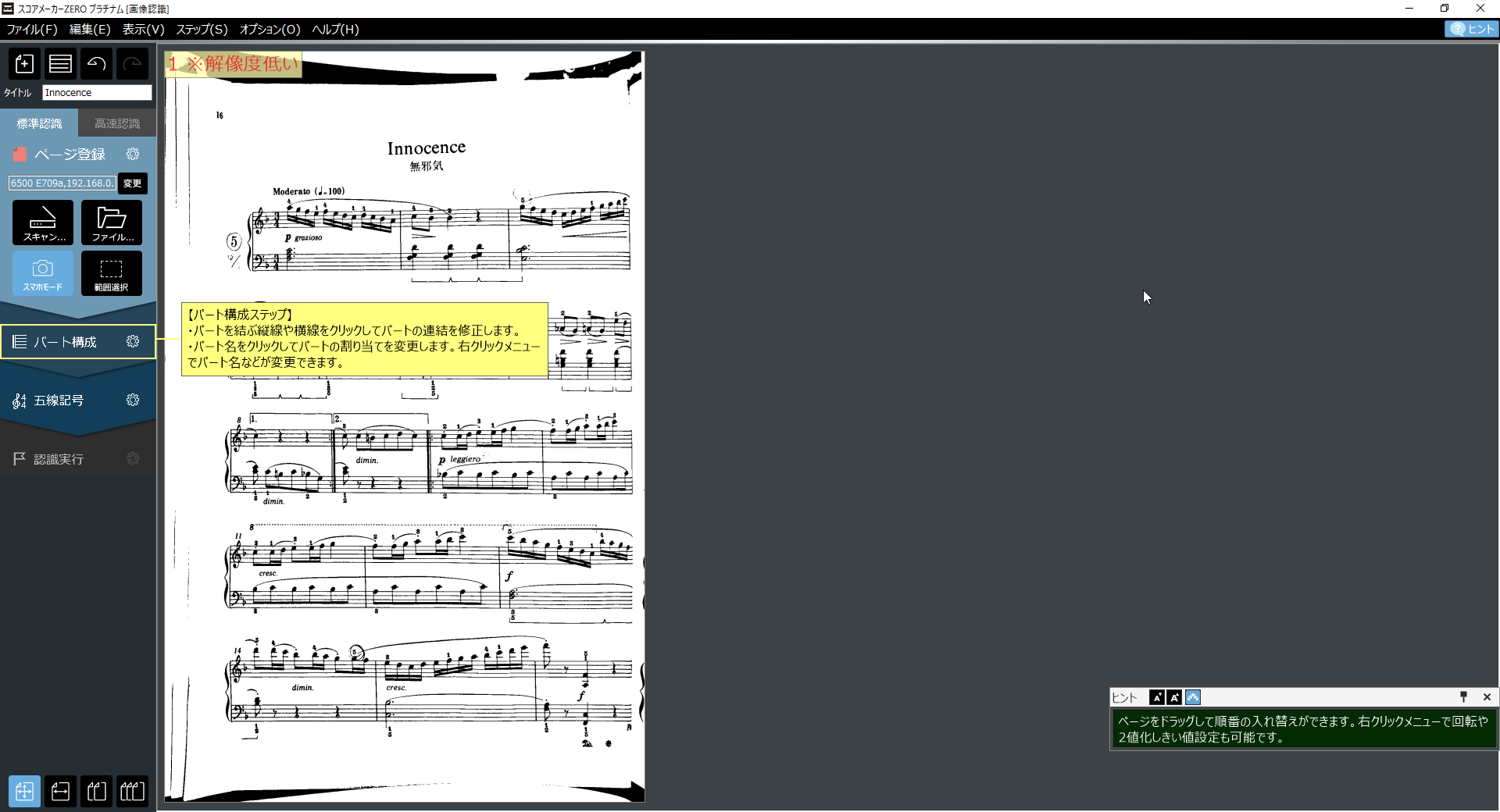1500x812 pixels.
Task: Start scanning with the スキャン button
Action: click(x=43, y=223)
